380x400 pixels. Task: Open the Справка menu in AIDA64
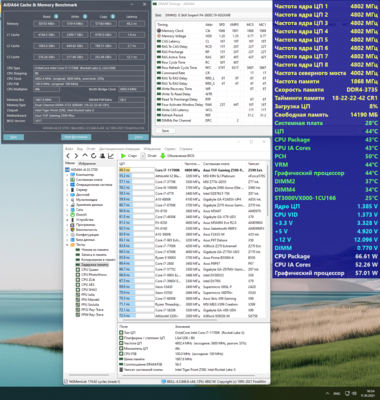pyautogui.click(x=186, y=149)
